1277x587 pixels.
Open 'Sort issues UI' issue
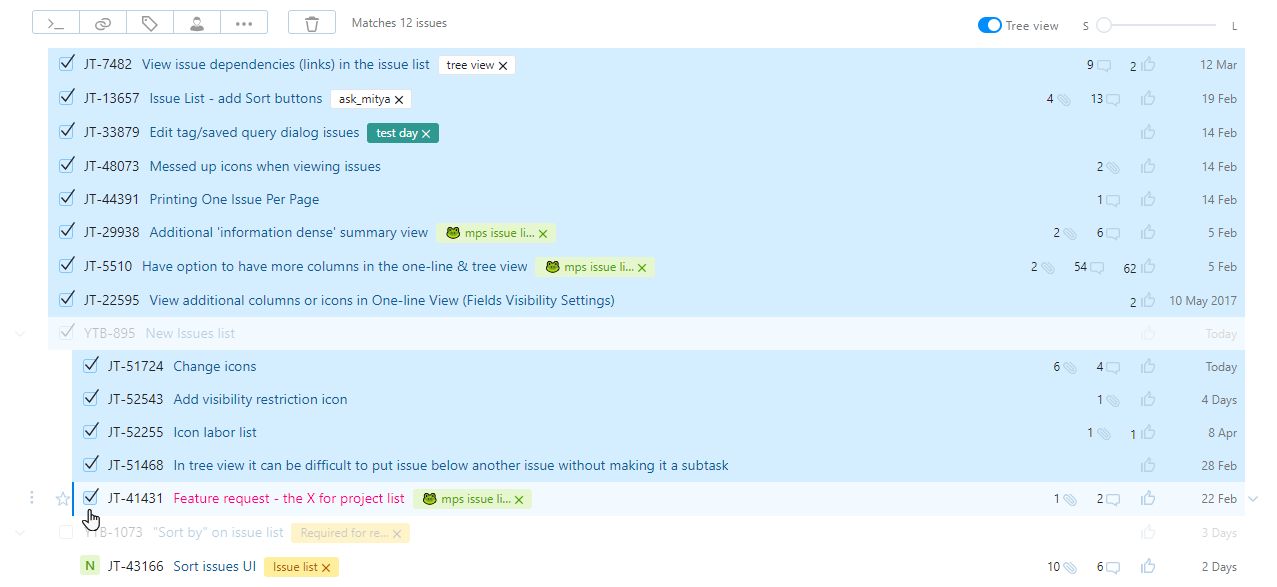[215, 567]
